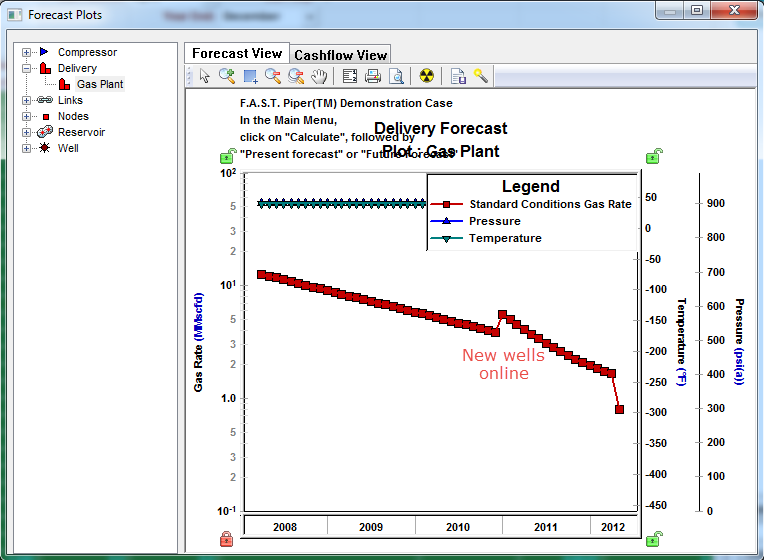This screenshot has height=560, width=764.
Task: Switch to the Cashflow View tab
Action: 340,54
